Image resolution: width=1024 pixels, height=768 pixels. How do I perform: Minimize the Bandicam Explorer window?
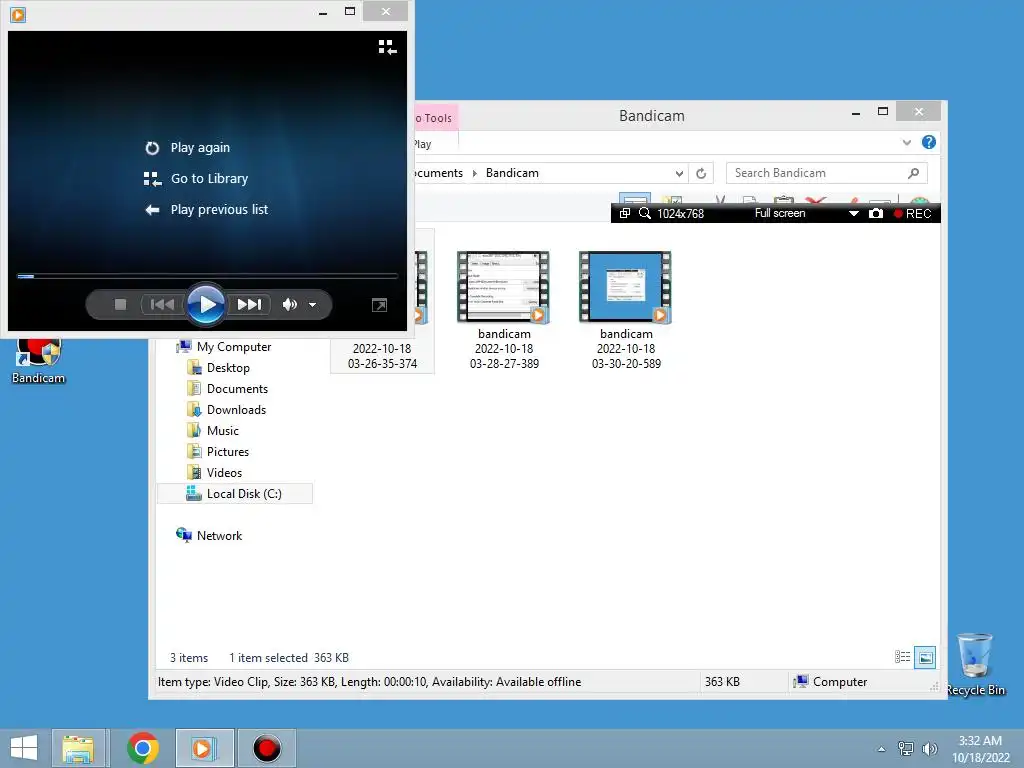[856, 113]
